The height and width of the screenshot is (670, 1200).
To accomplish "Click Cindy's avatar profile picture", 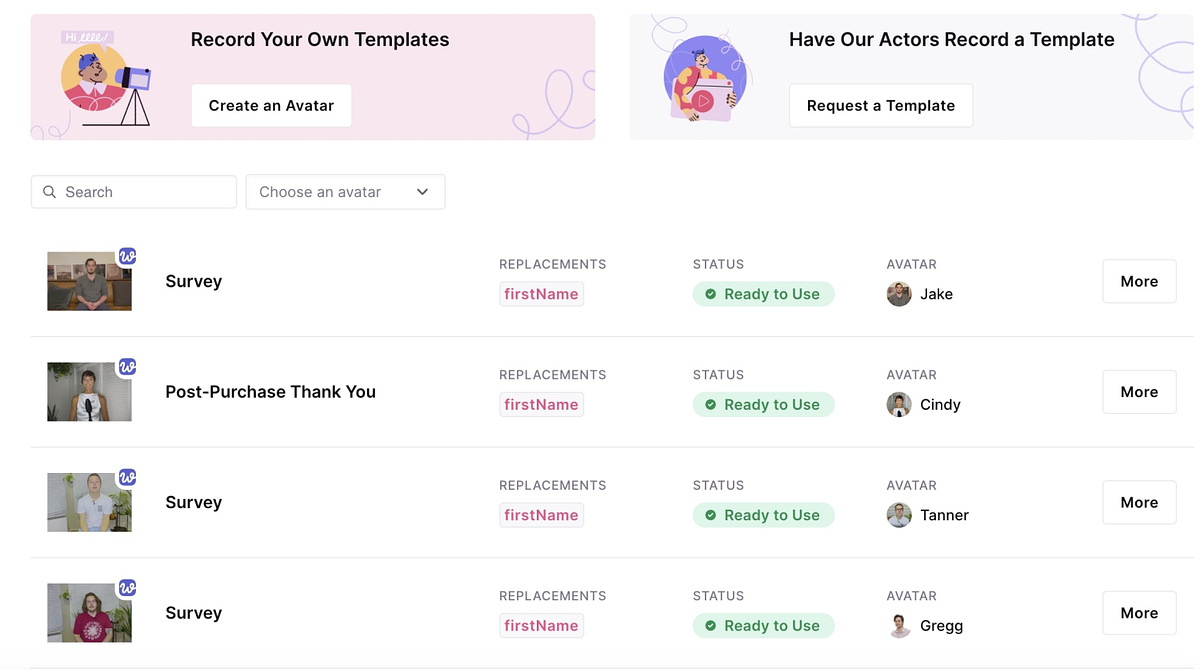I will (x=898, y=404).
